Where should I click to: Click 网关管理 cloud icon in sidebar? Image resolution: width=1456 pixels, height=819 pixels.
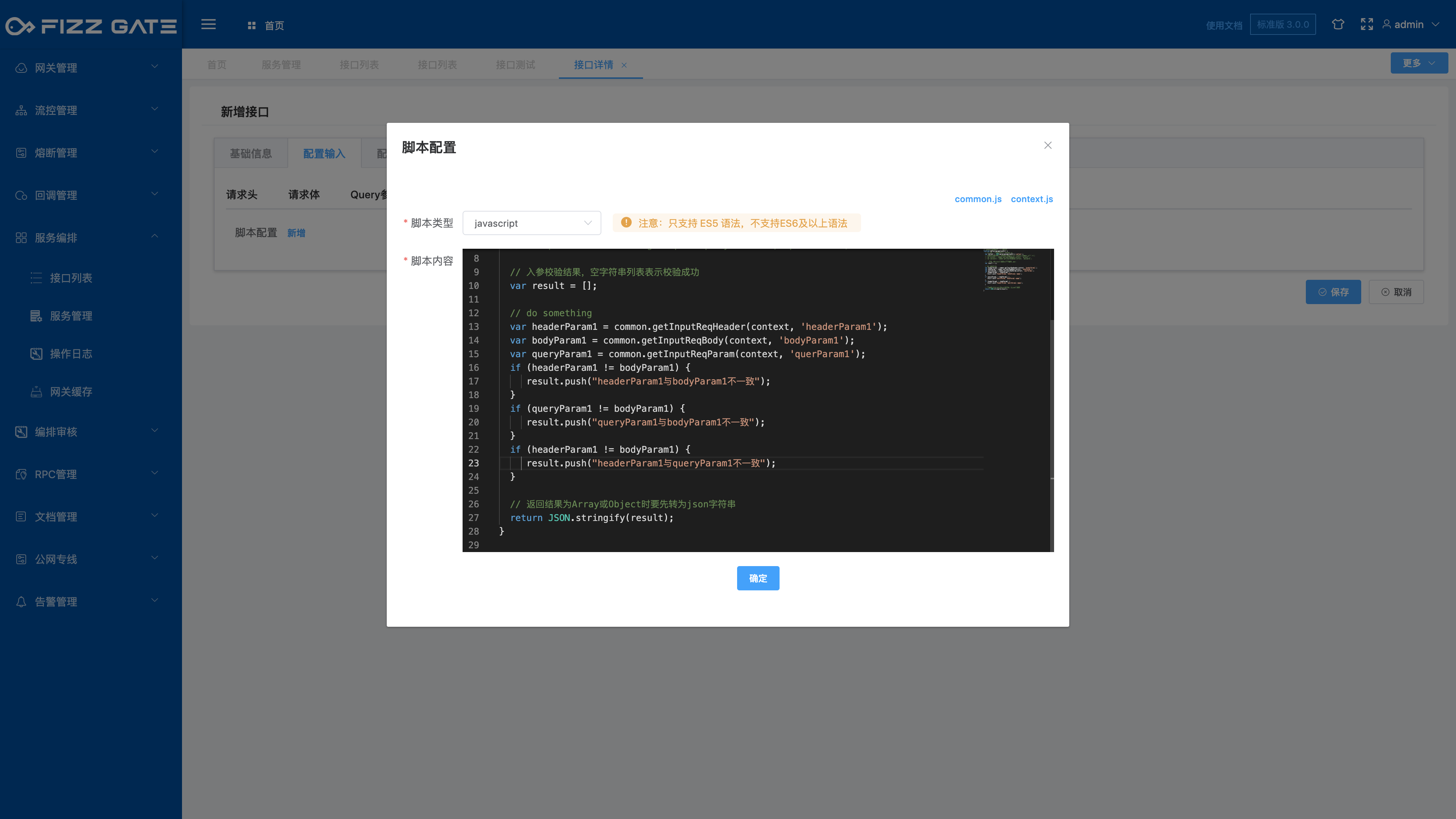pos(21,68)
